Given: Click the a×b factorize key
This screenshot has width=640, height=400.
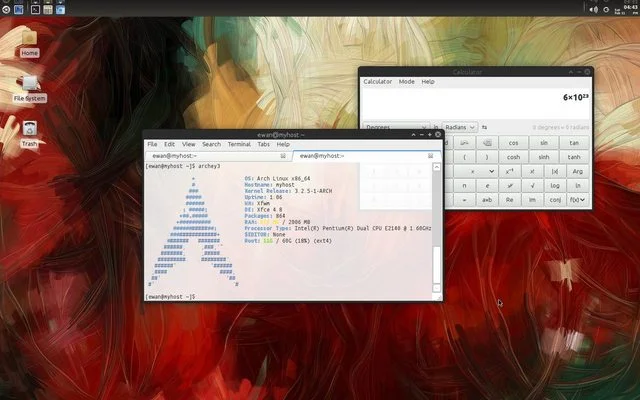Looking at the screenshot, I should pos(487,200).
